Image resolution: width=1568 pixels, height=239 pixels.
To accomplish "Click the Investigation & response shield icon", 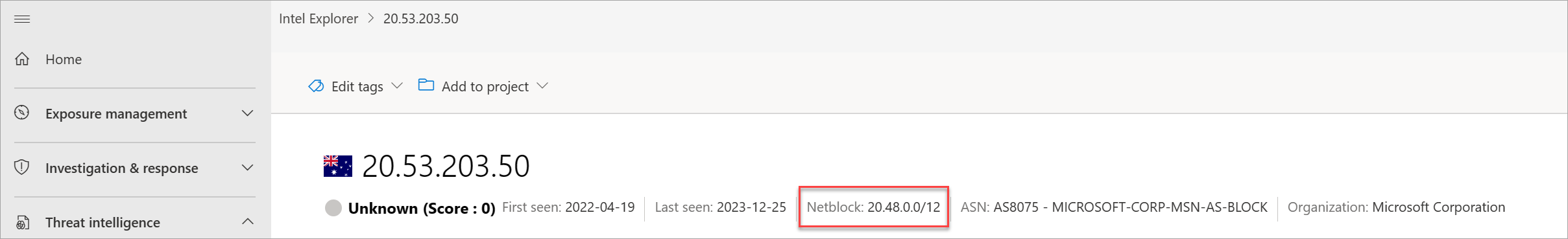I will point(22,167).
